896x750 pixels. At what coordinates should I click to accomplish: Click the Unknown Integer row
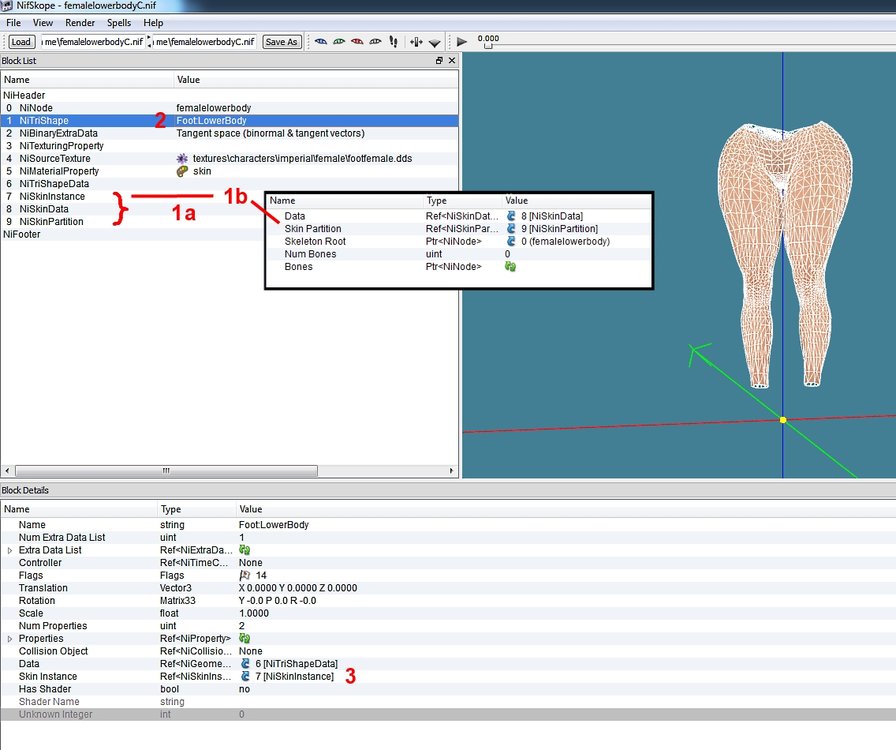click(x=448, y=715)
